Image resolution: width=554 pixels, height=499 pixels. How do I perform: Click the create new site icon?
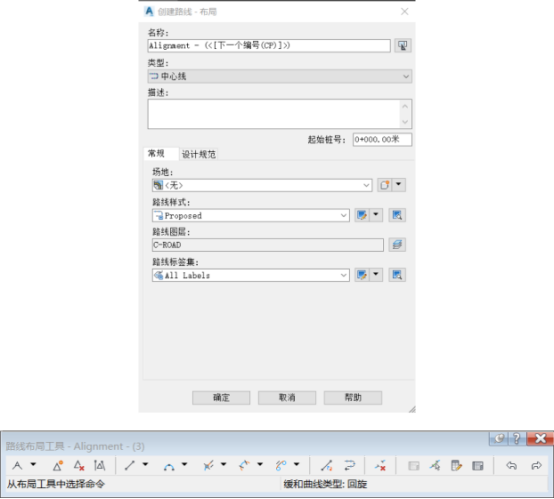pos(385,185)
